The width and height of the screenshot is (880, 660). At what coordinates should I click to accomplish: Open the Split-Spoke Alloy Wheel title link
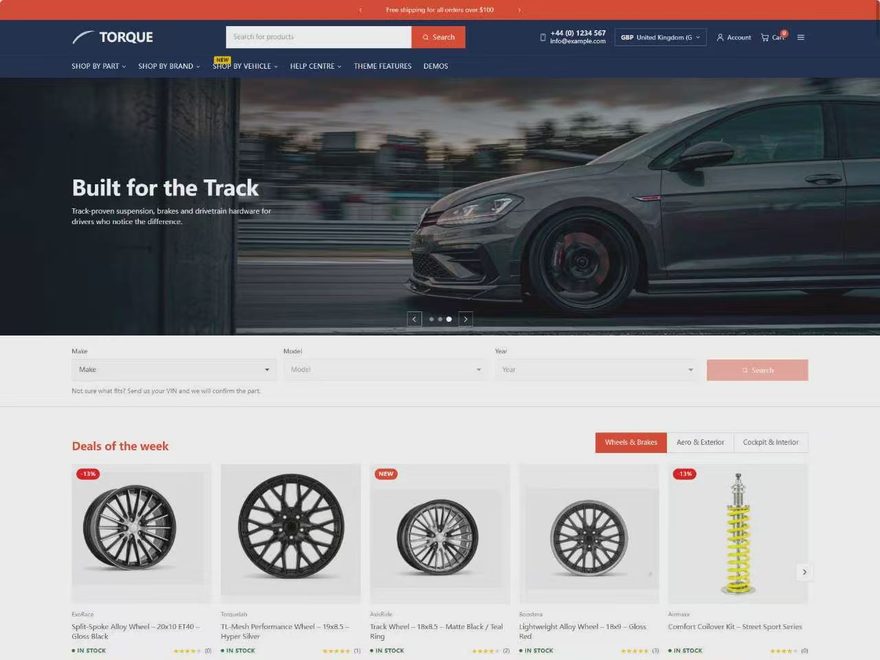[136, 631]
